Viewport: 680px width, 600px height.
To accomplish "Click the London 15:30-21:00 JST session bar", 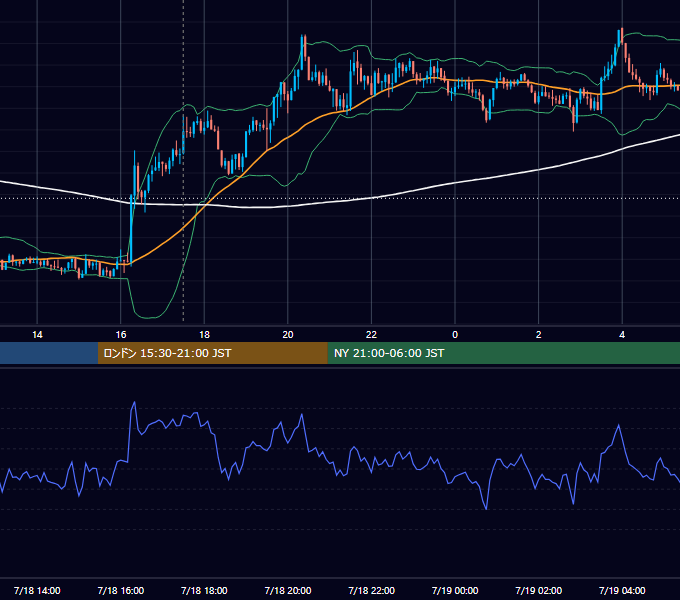I will coord(212,353).
